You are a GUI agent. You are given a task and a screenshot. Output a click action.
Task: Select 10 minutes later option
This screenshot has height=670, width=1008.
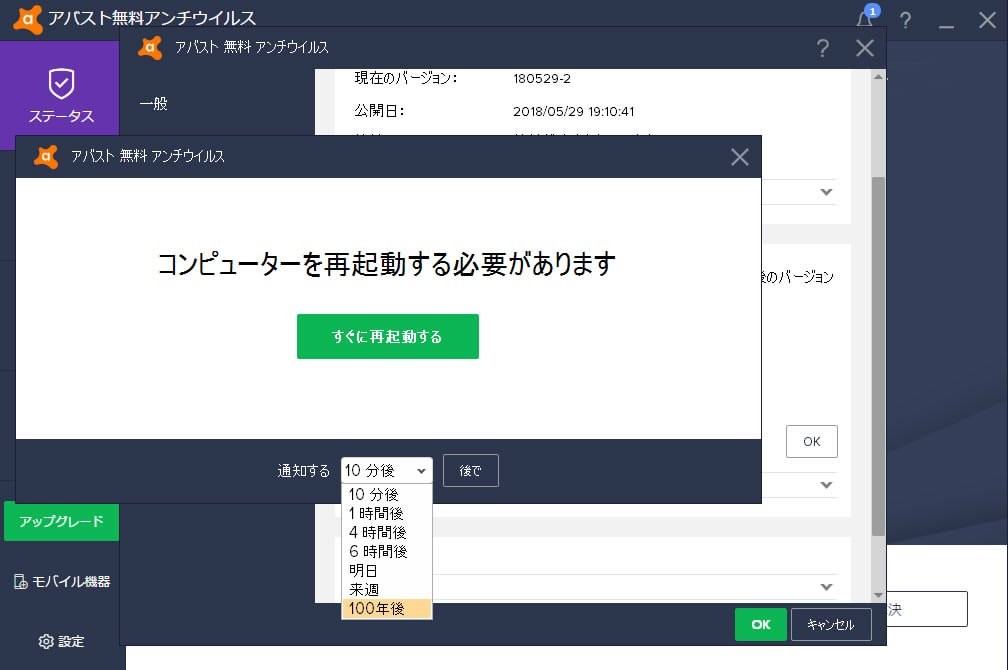tap(387, 494)
